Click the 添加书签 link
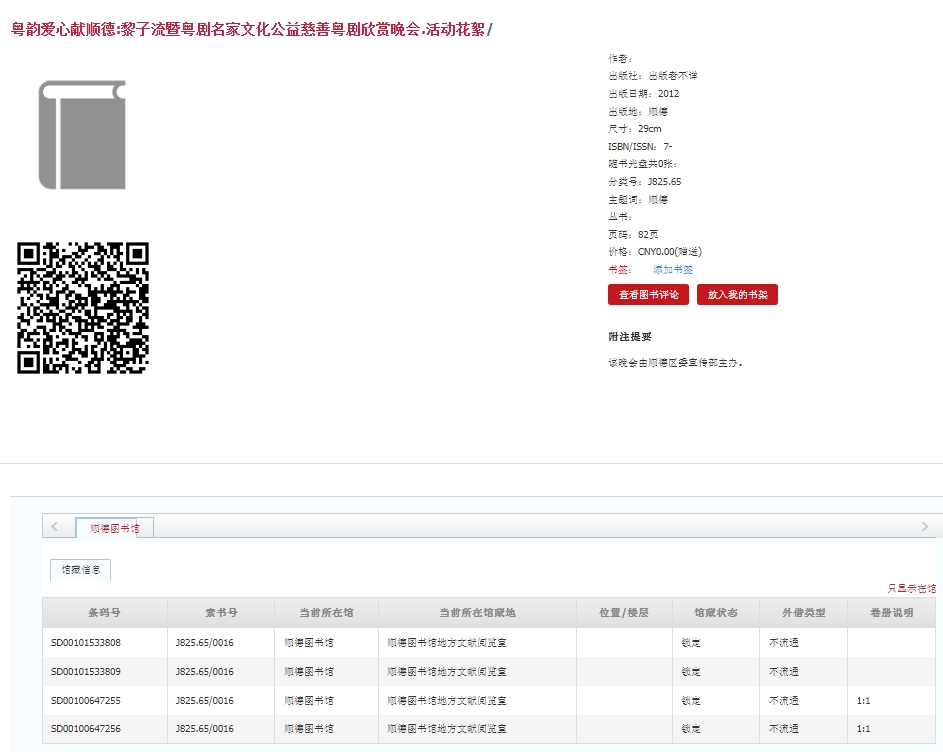Image resolution: width=943 pixels, height=752 pixels. (673, 270)
